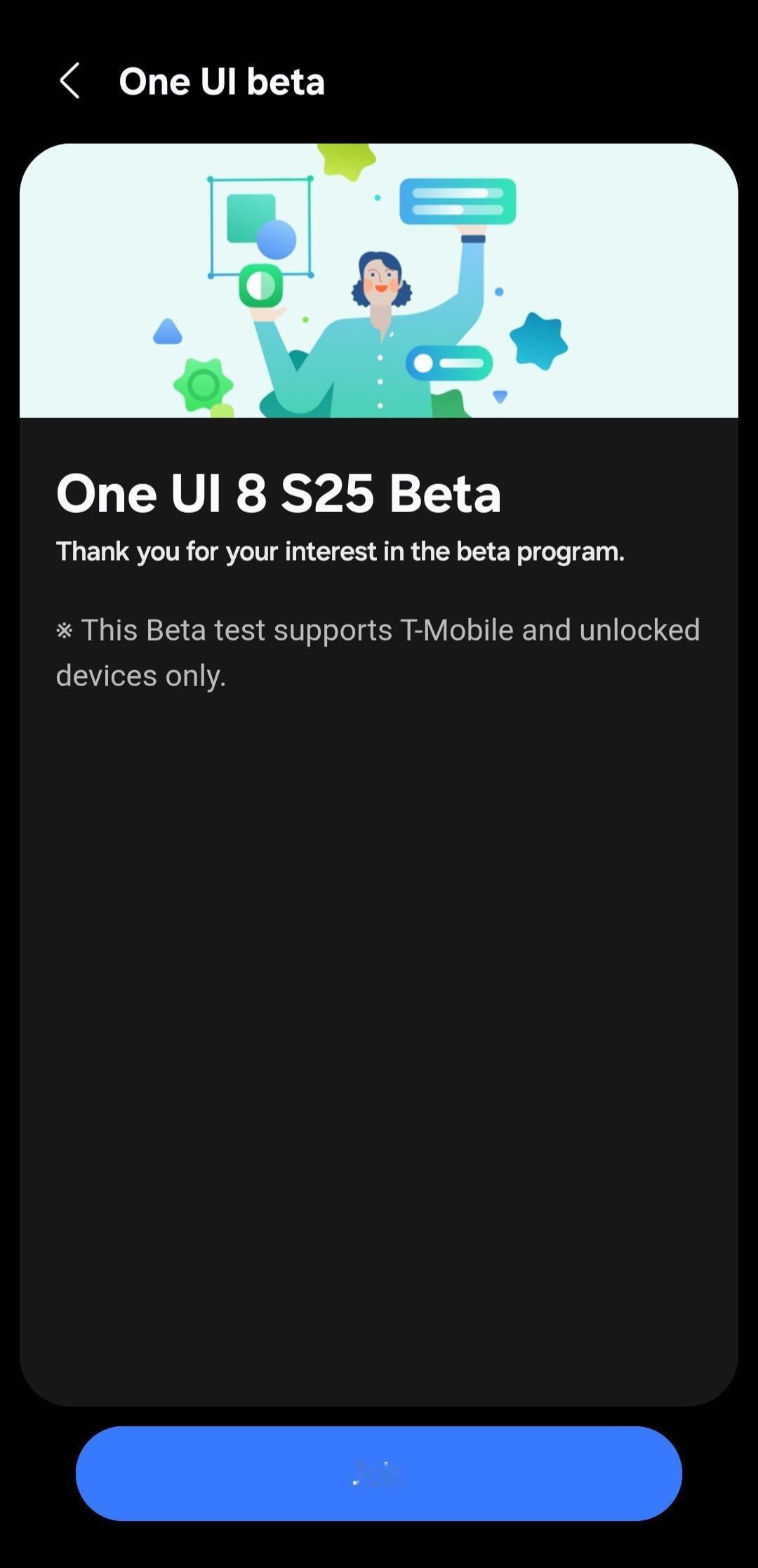Tap the One UI beta header title
This screenshot has width=758, height=1568.
pos(222,81)
